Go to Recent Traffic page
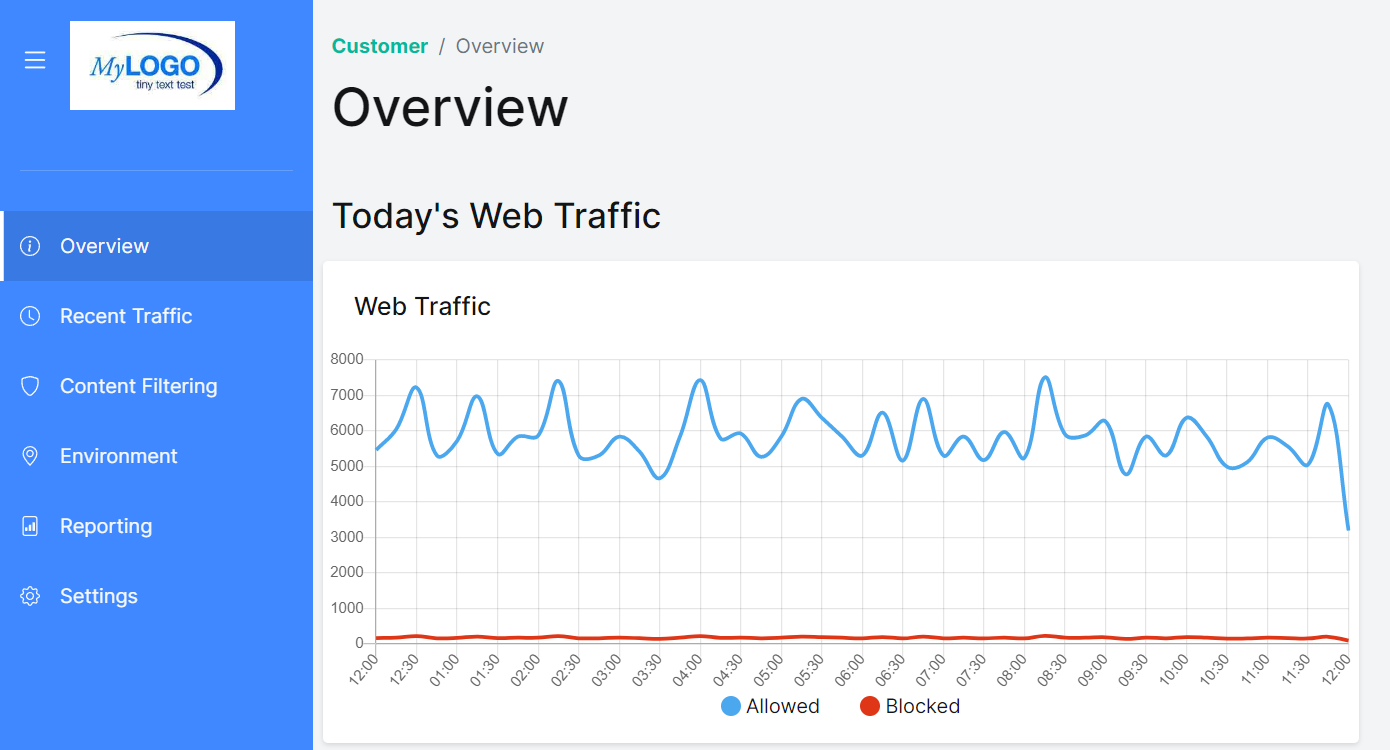Viewport: 1390px width, 750px height. pyautogui.click(x=126, y=316)
